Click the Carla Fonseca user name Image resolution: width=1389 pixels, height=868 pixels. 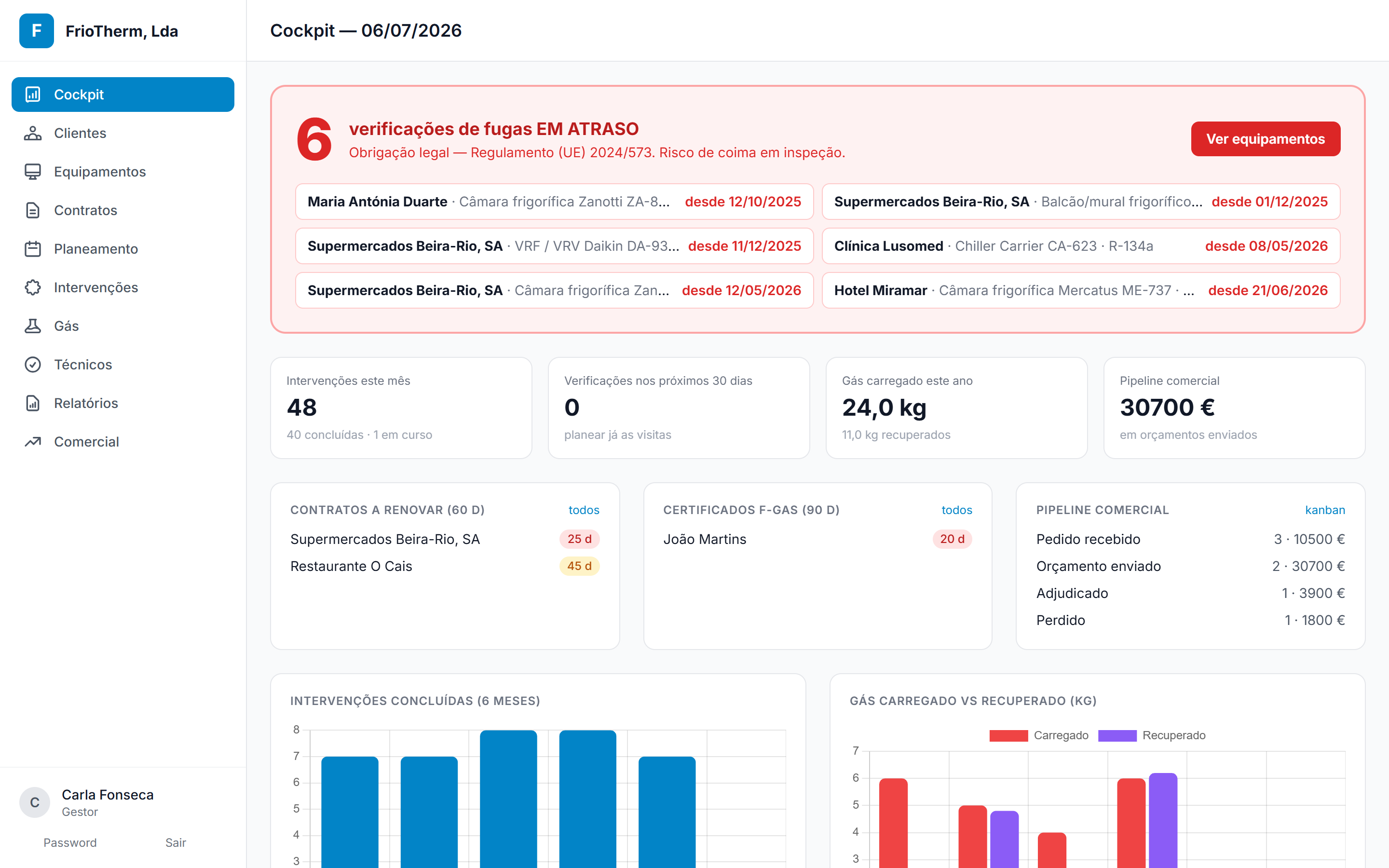[108, 795]
